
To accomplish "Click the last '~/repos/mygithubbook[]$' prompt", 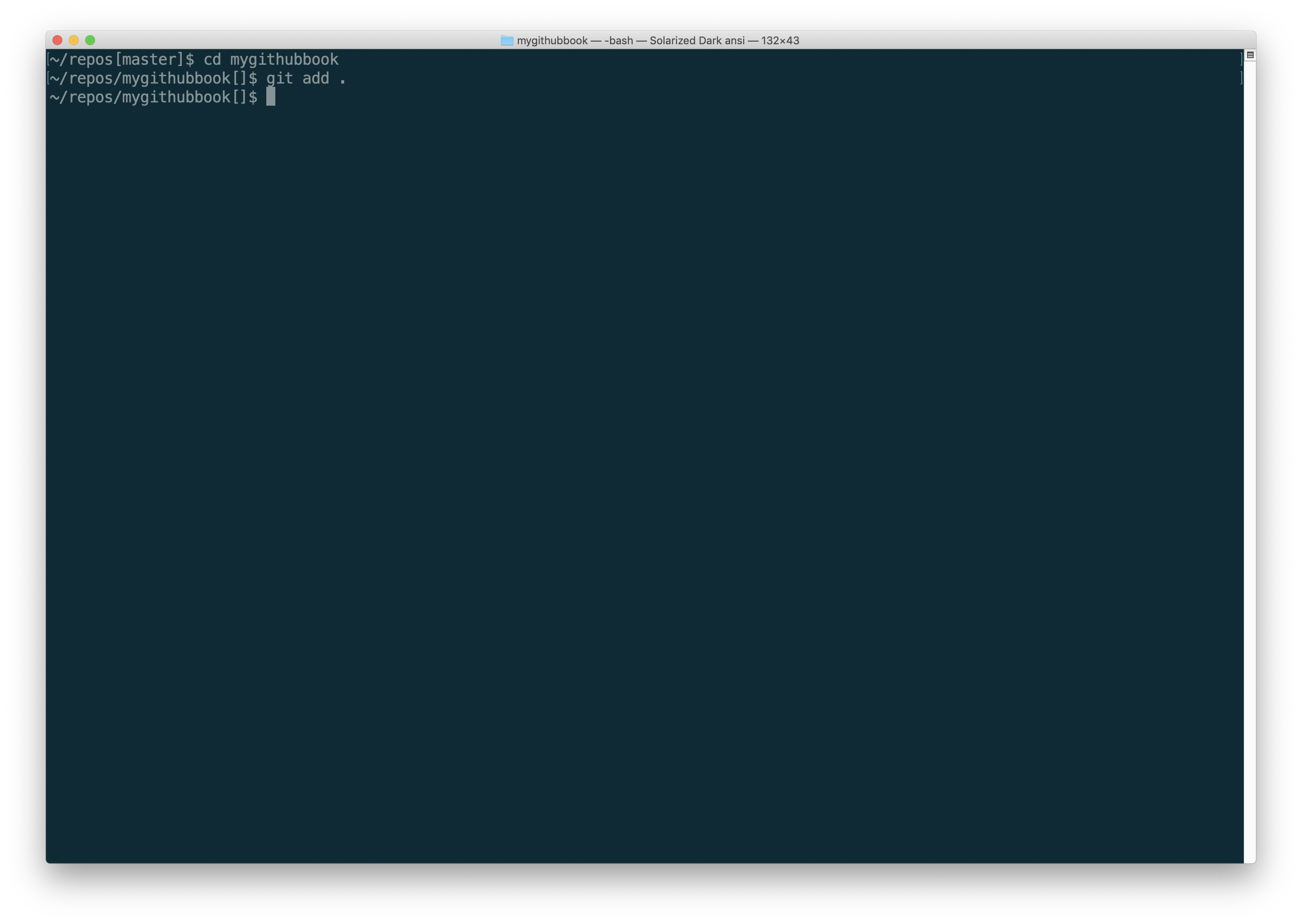I will [x=154, y=97].
